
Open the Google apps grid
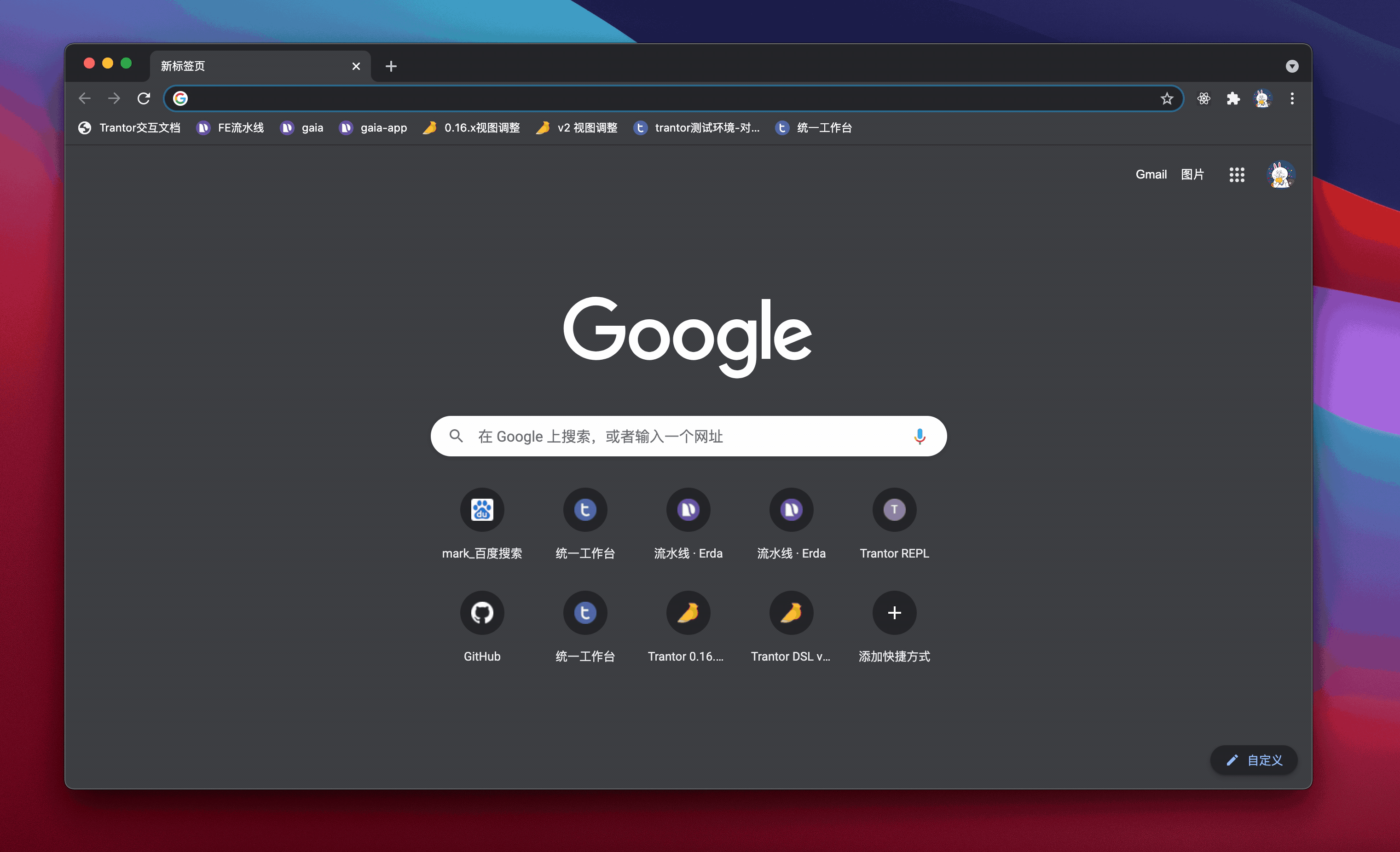[x=1236, y=174]
